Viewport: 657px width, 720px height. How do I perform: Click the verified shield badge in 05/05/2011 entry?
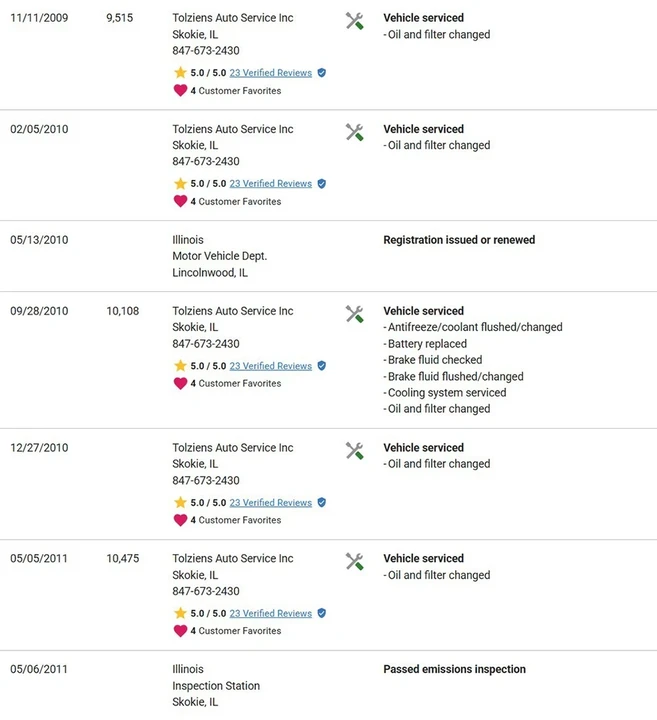coord(322,613)
